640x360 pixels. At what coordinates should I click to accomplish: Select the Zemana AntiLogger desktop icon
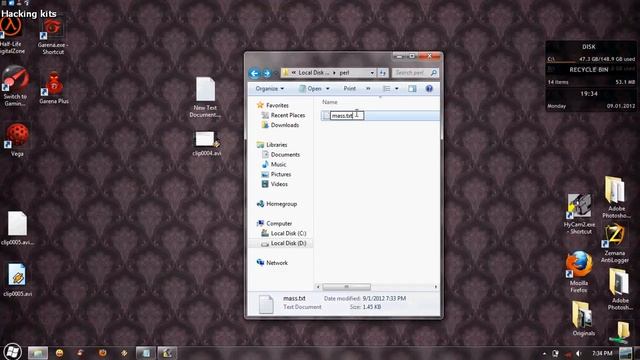coord(615,243)
